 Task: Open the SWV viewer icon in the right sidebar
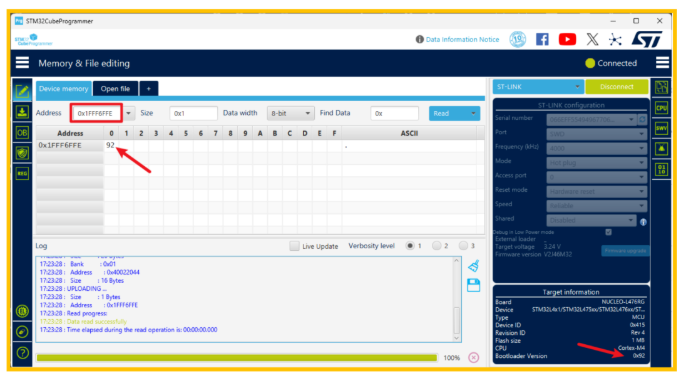tap(661, 128)
